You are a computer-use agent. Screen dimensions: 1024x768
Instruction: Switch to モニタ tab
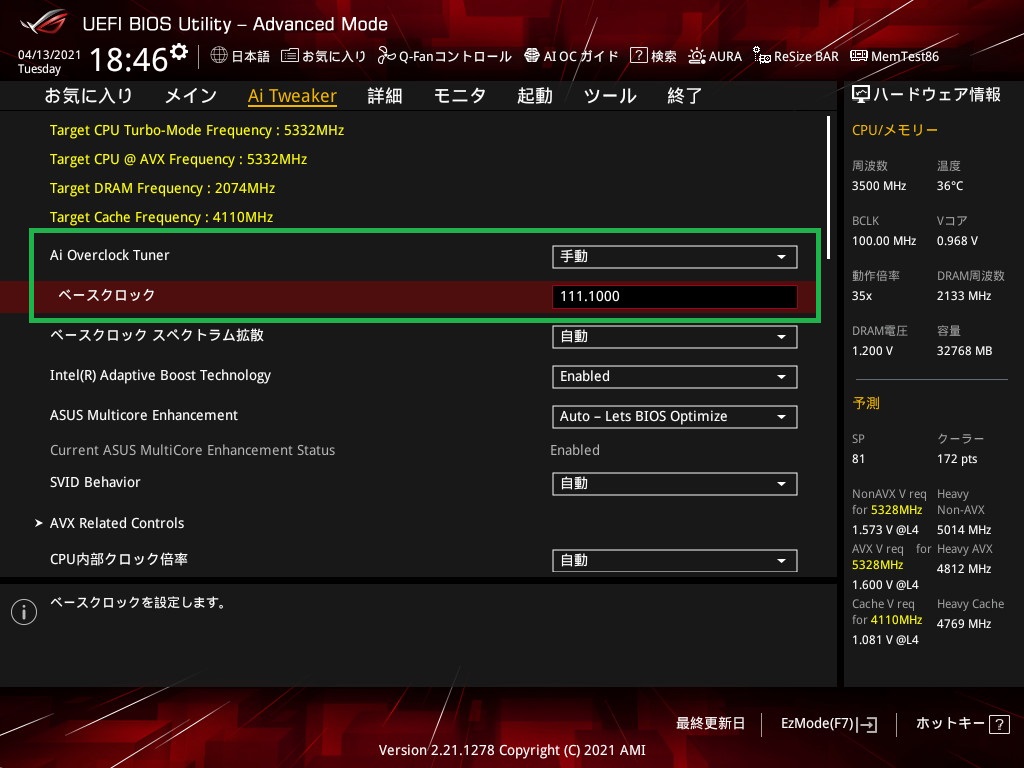pos(460,96)
